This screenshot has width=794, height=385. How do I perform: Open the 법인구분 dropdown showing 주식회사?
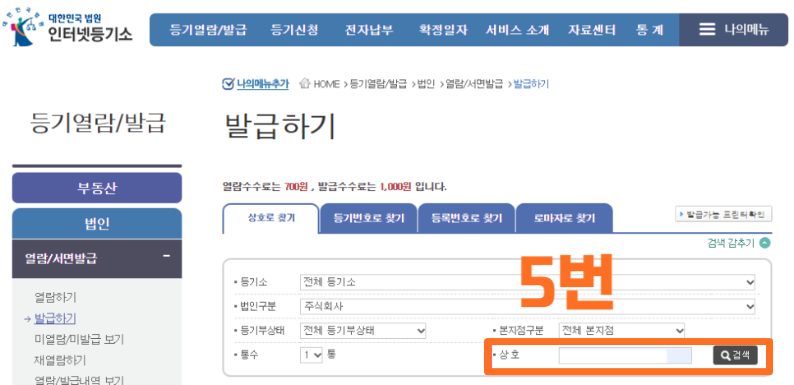(527, 306)
